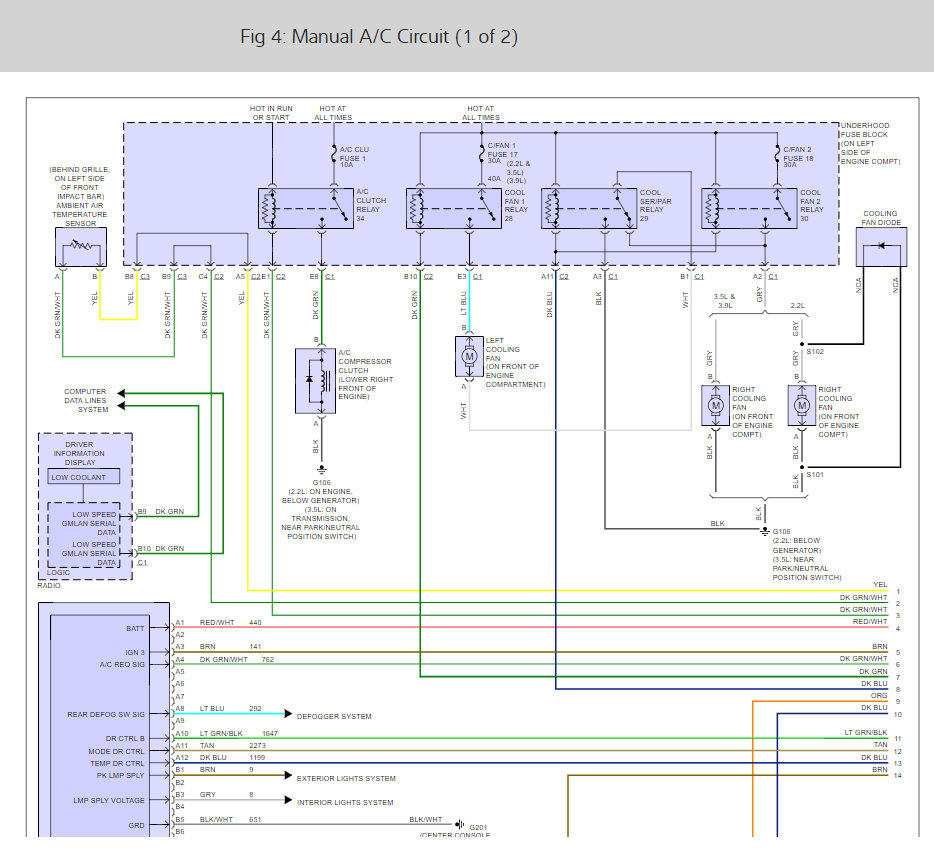Click the arrowhead pointing to Defogger System

point(288,714)
